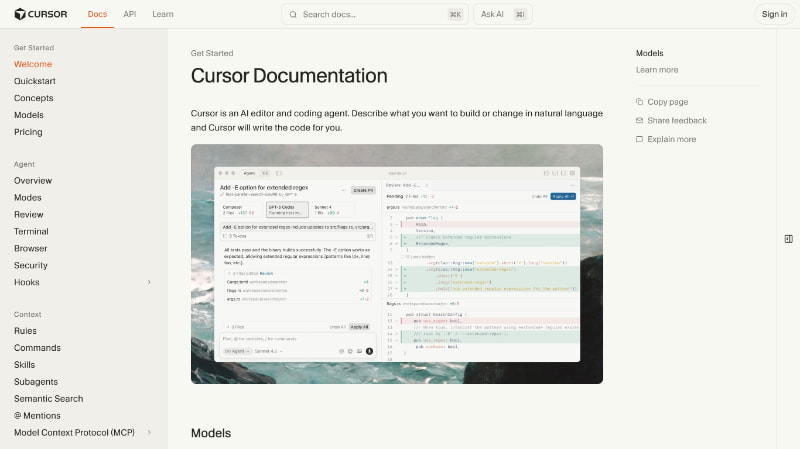800x449 pixels.
Task: Open the Terminal page
Action: click(31, 231)
